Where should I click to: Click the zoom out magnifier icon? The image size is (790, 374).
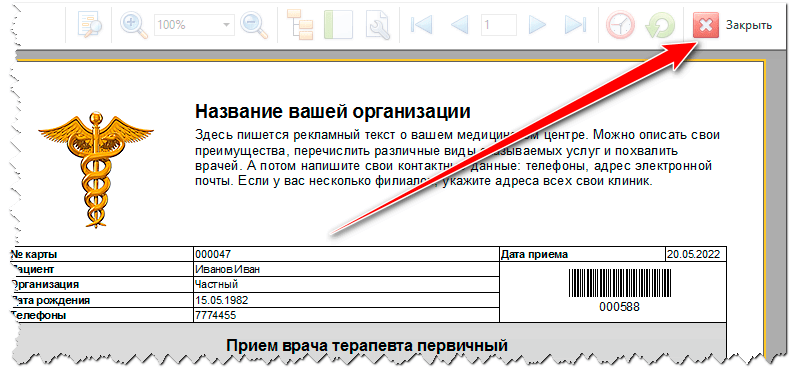254,24
